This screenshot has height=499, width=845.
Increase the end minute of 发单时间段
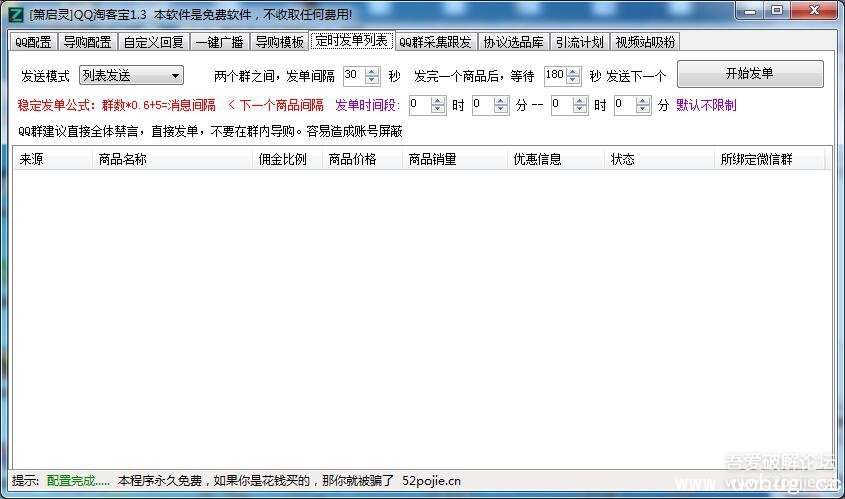tap(642, 101)
